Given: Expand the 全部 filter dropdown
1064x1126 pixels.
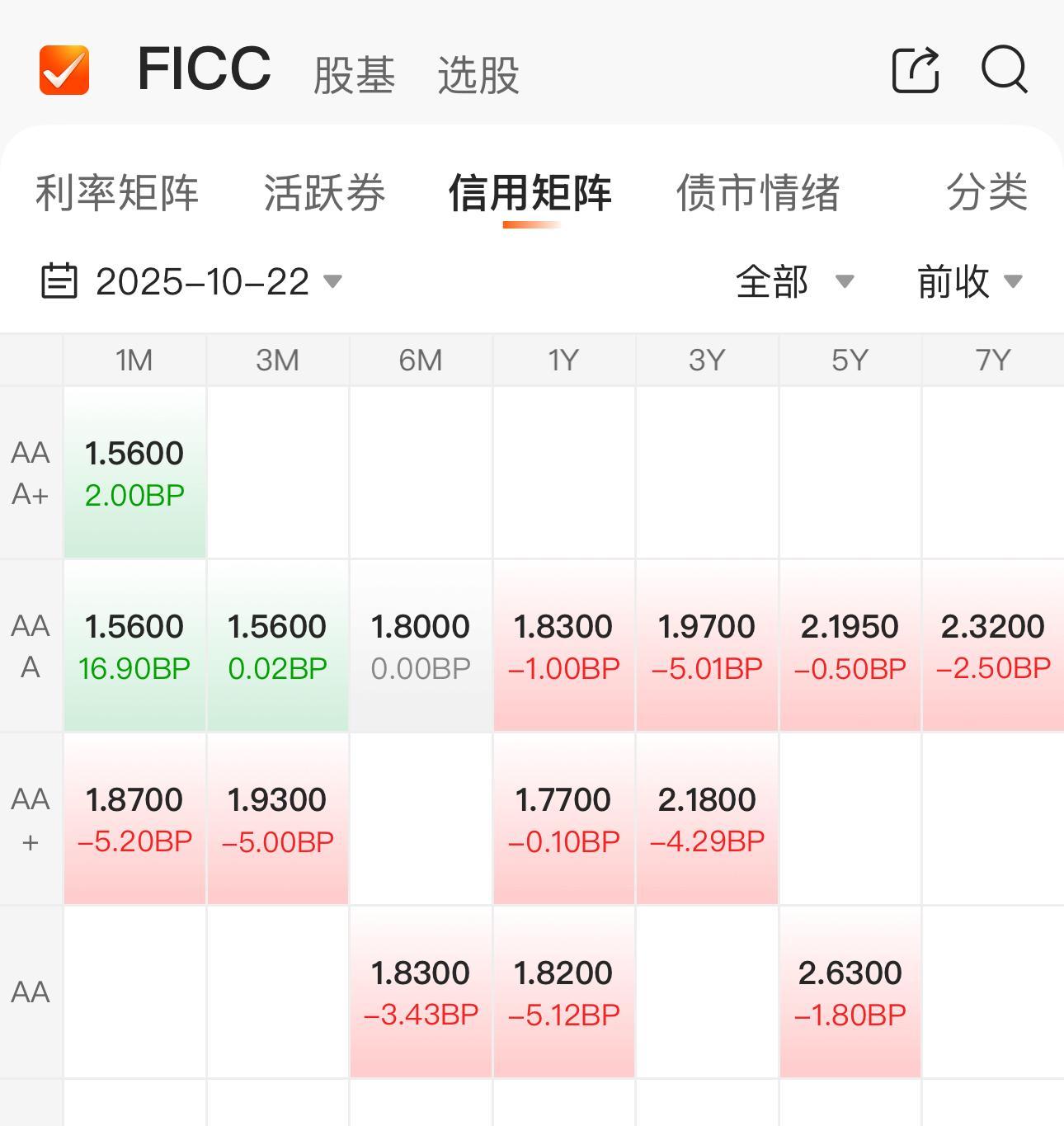Looking at the screenshot, I should 792,281.
